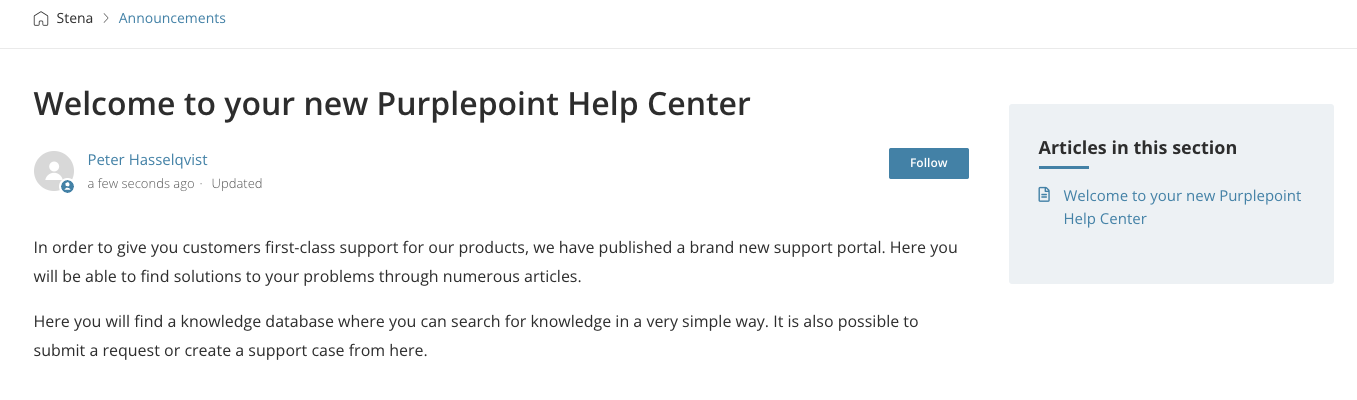Click the document icon beside the sidebar article
Screen dimensions: 1357x400
click(x=1045, y=195)
